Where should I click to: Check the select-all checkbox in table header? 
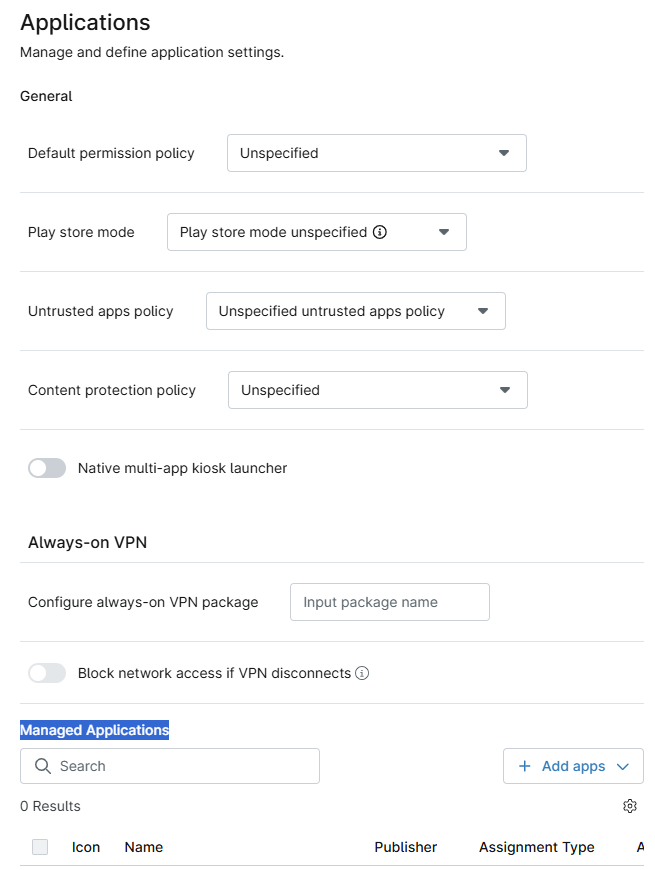click(x=40, y=847)
